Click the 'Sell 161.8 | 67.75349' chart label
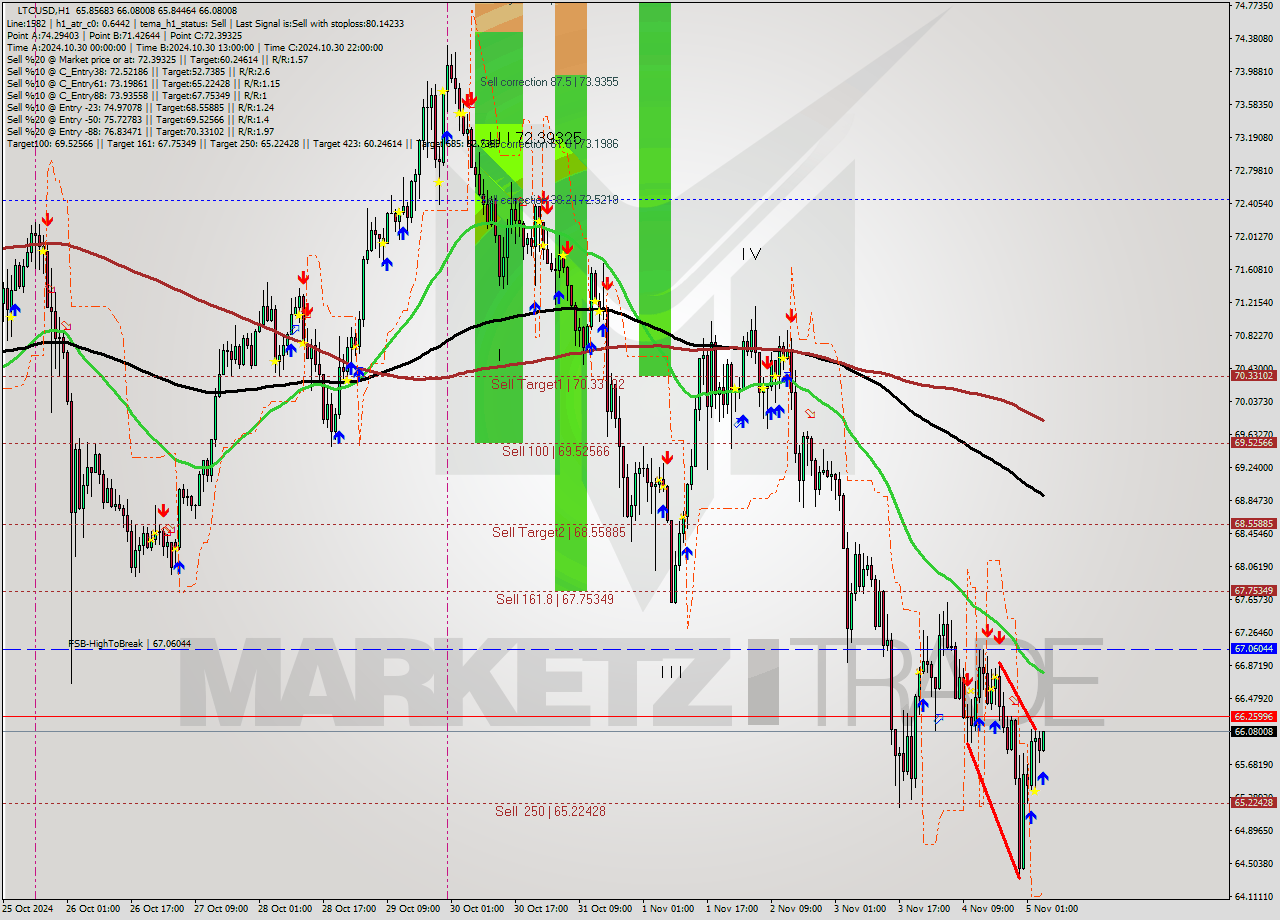 pos(555,599)
